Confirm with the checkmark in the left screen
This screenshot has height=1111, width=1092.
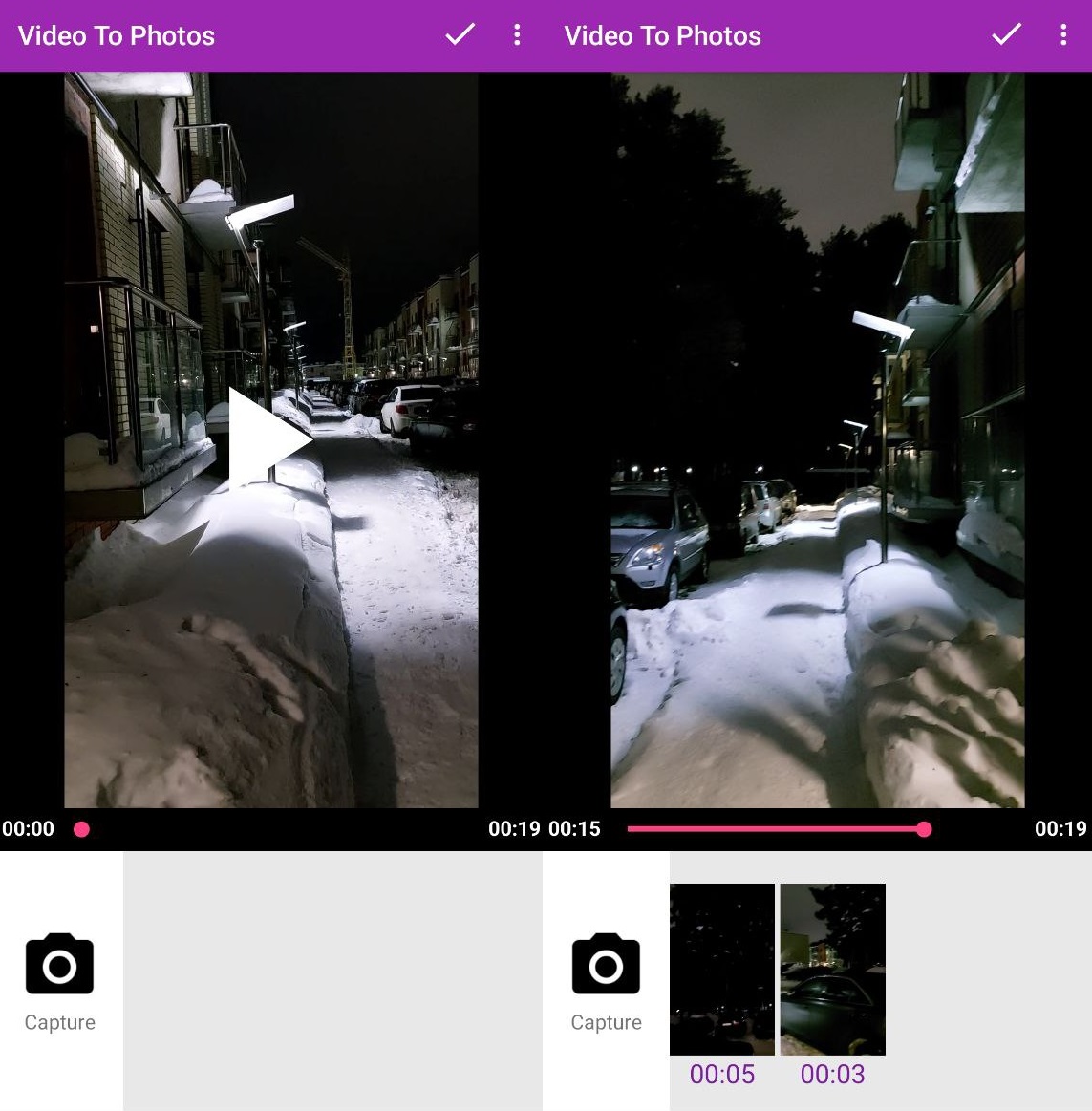460,35
